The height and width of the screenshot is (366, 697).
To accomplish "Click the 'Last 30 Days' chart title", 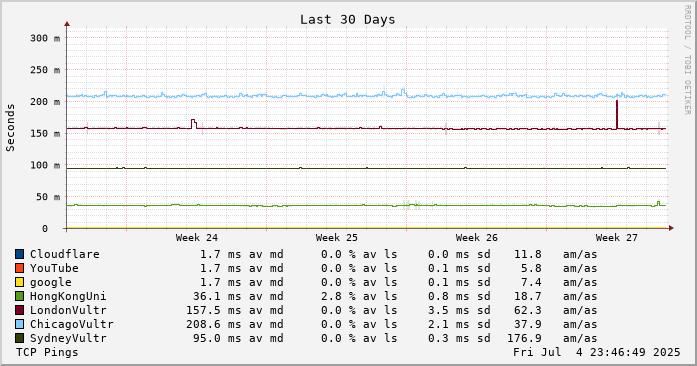I will coord(347,20).
